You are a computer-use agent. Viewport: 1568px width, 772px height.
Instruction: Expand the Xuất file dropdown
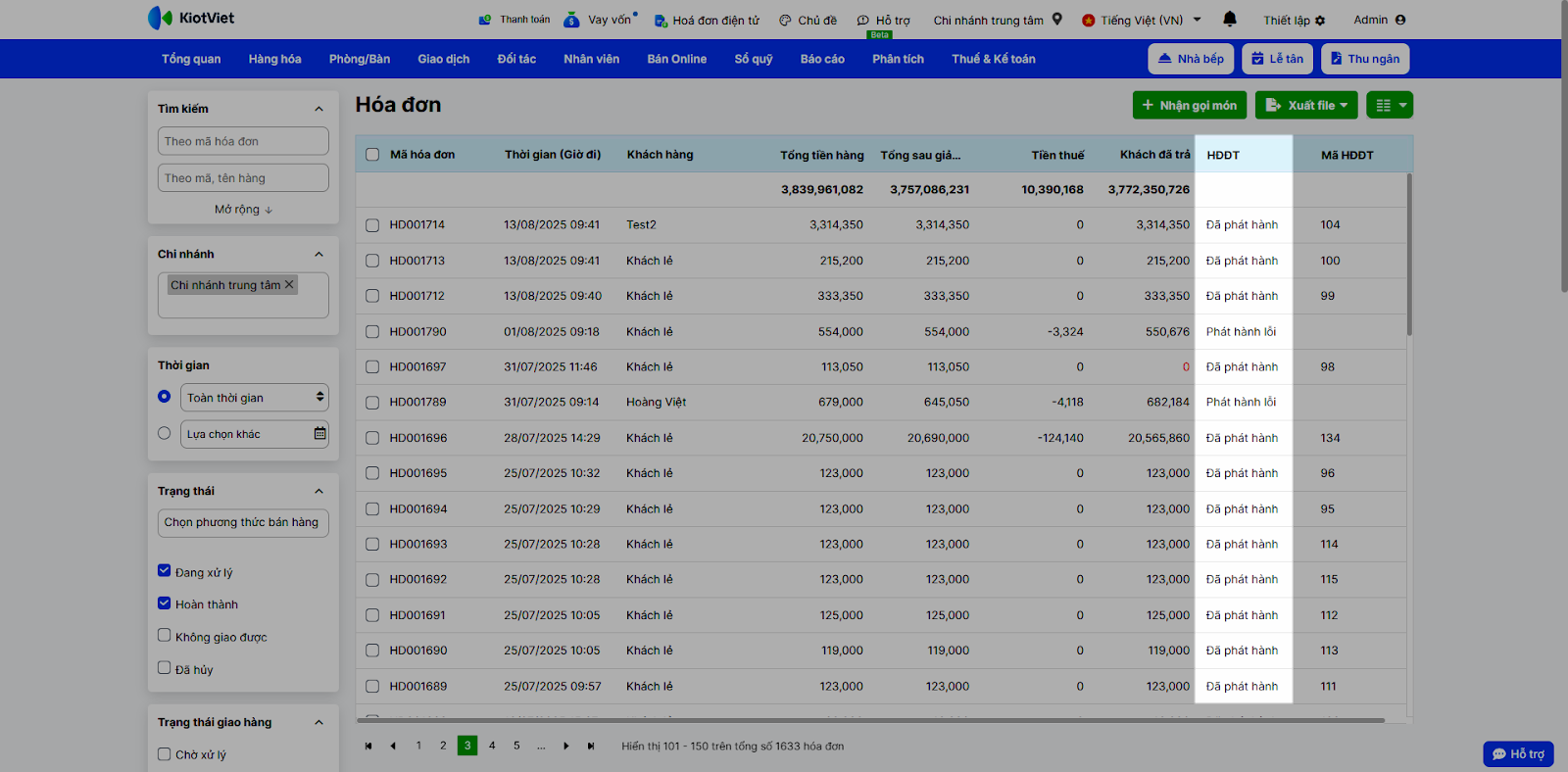[x=1306, y=105]
